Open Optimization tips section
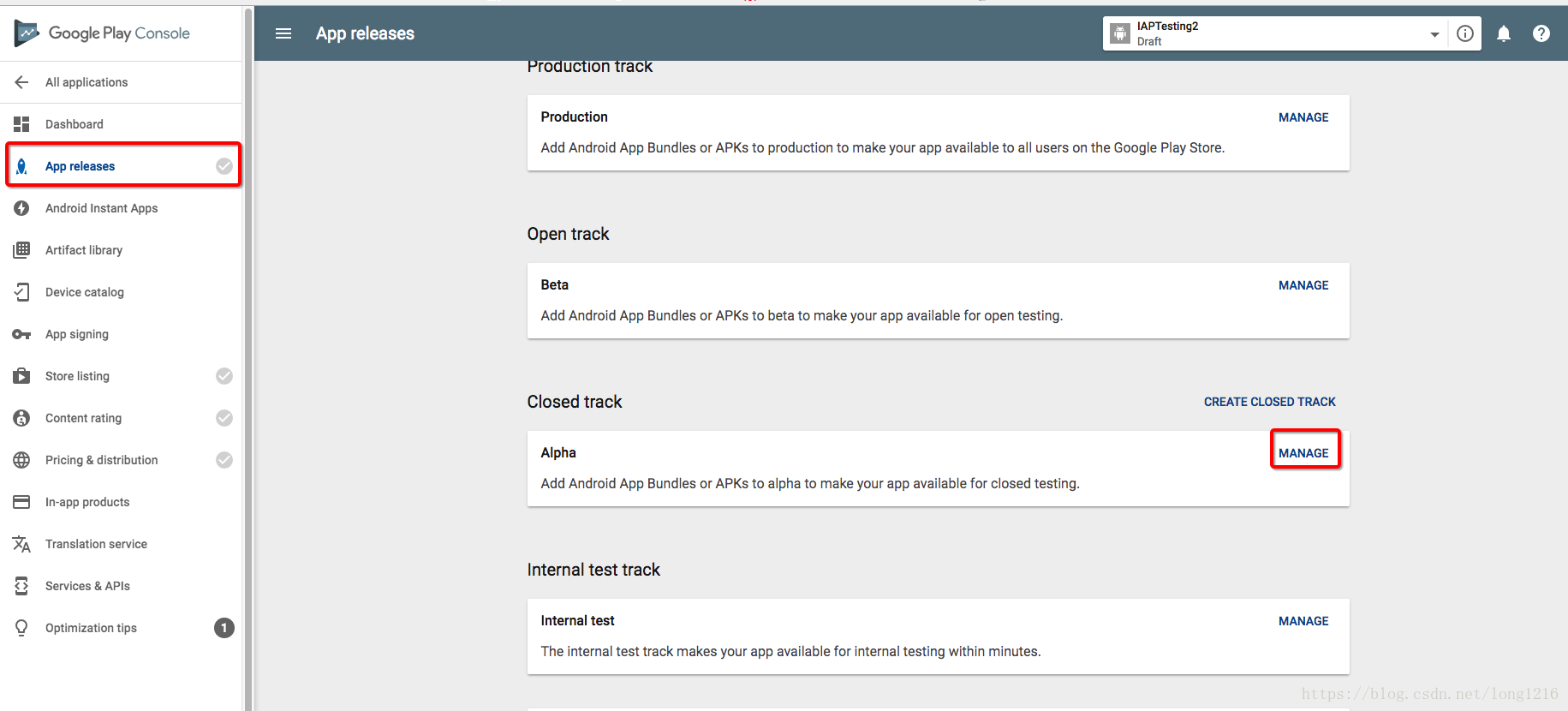Screen dimensions: 1568x711 (x=91, y=628)
